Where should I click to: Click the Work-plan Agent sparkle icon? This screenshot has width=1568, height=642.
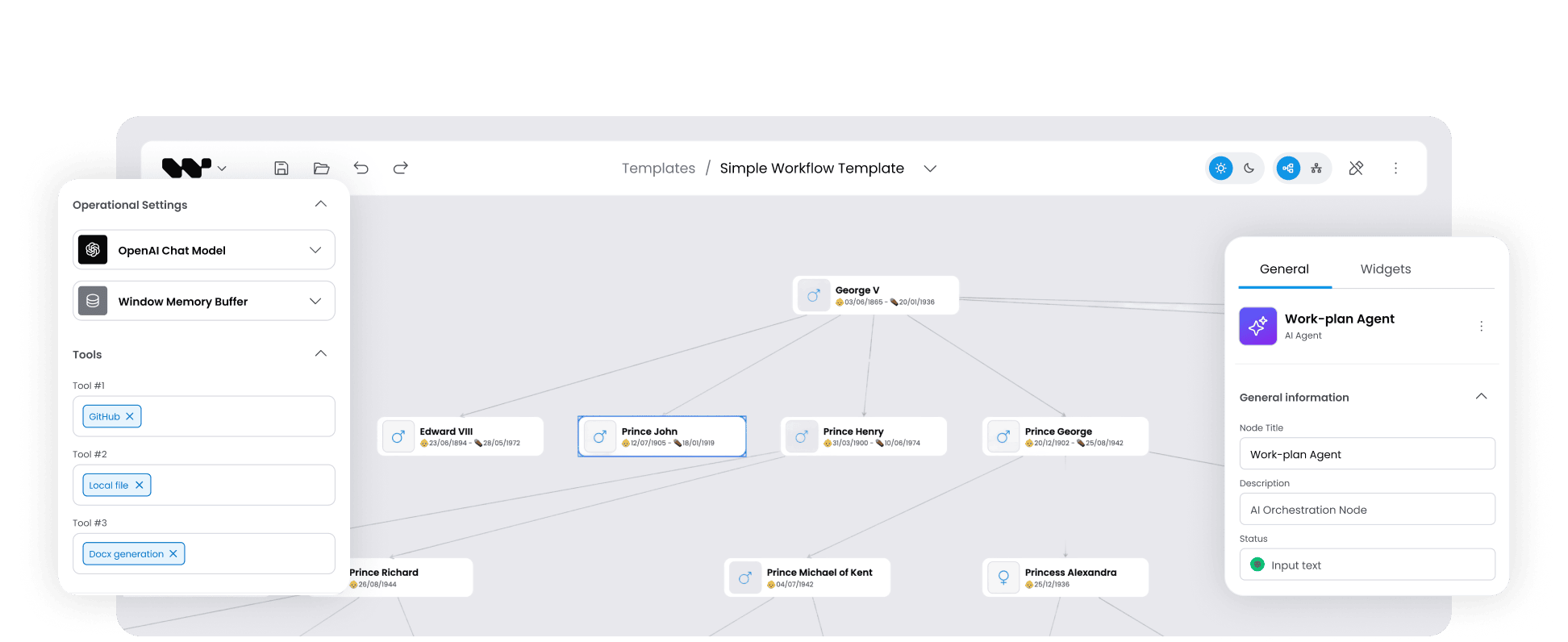pyautogui.click(x=1258, y=326)
